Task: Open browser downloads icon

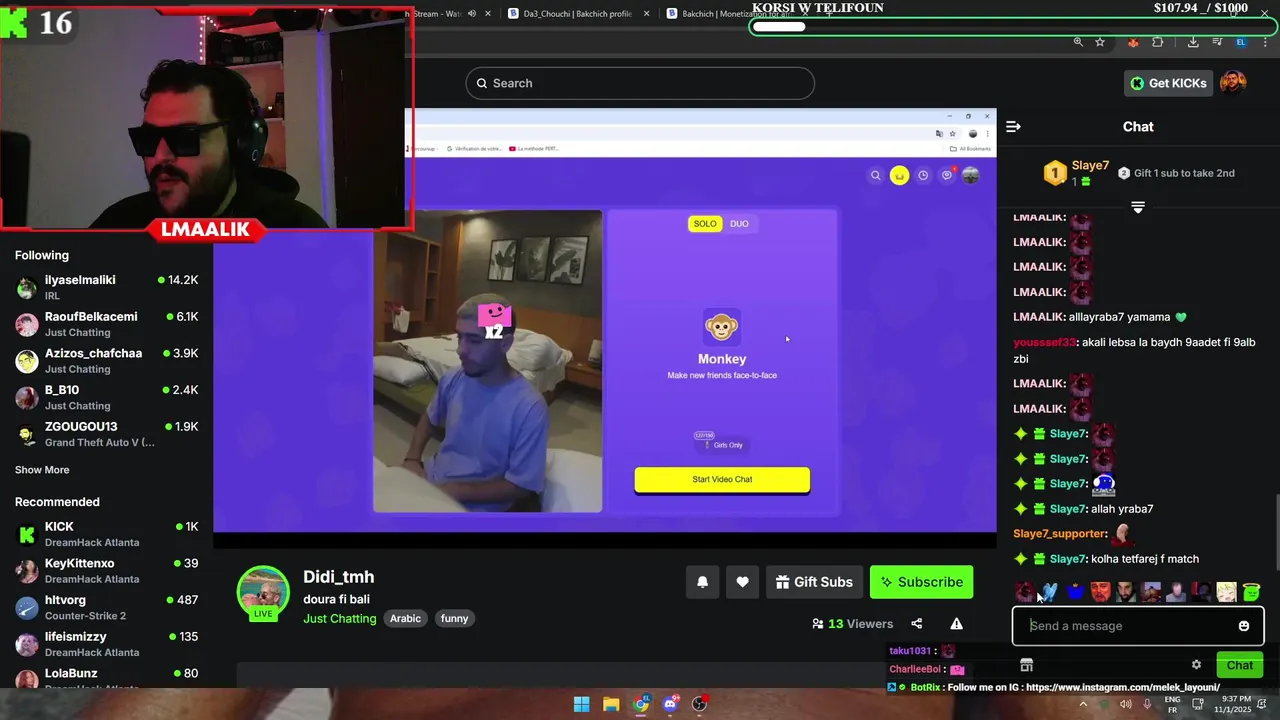Action: point(1193,42)
